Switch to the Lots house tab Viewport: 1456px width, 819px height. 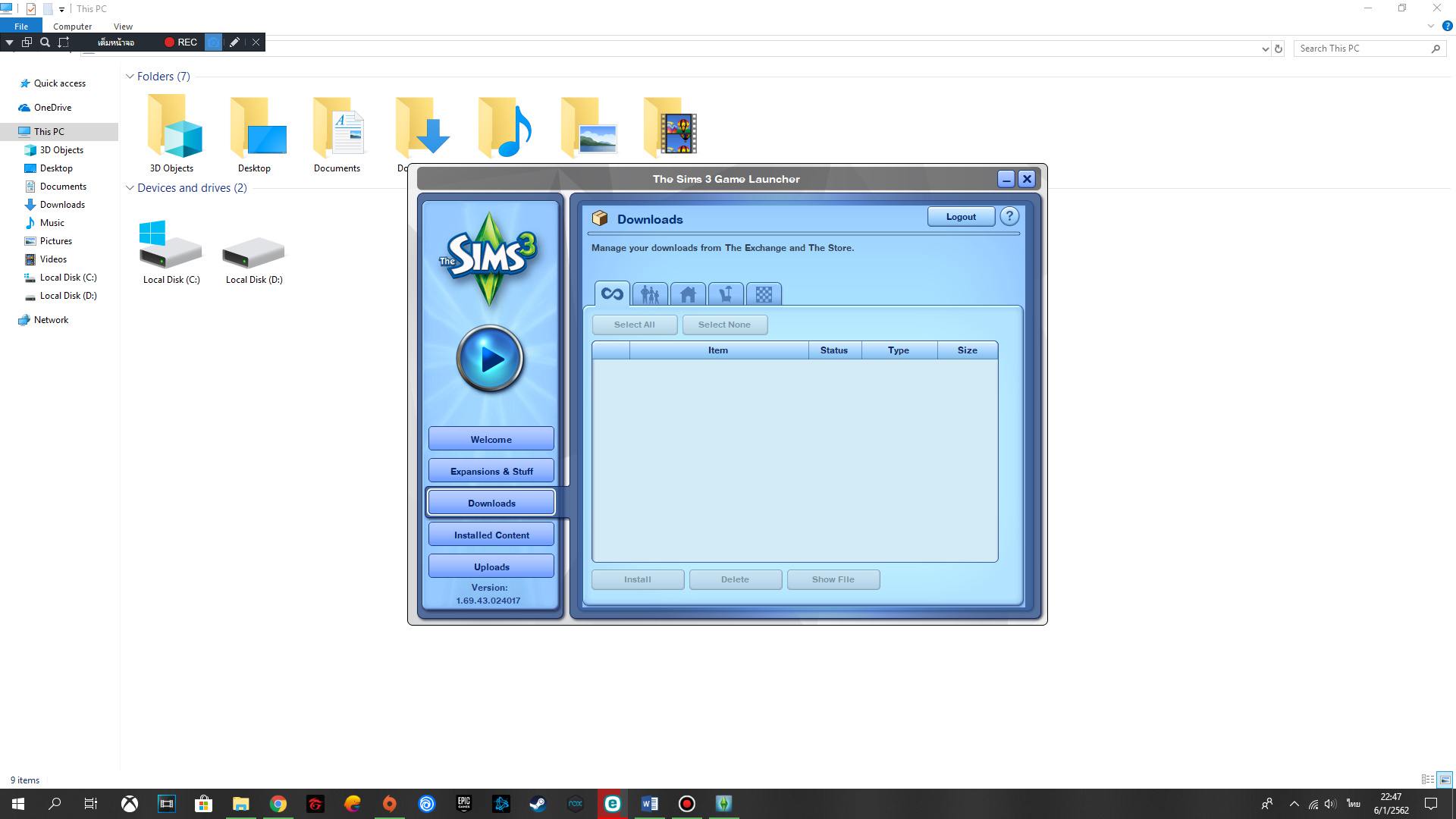(x=688, y=294)
